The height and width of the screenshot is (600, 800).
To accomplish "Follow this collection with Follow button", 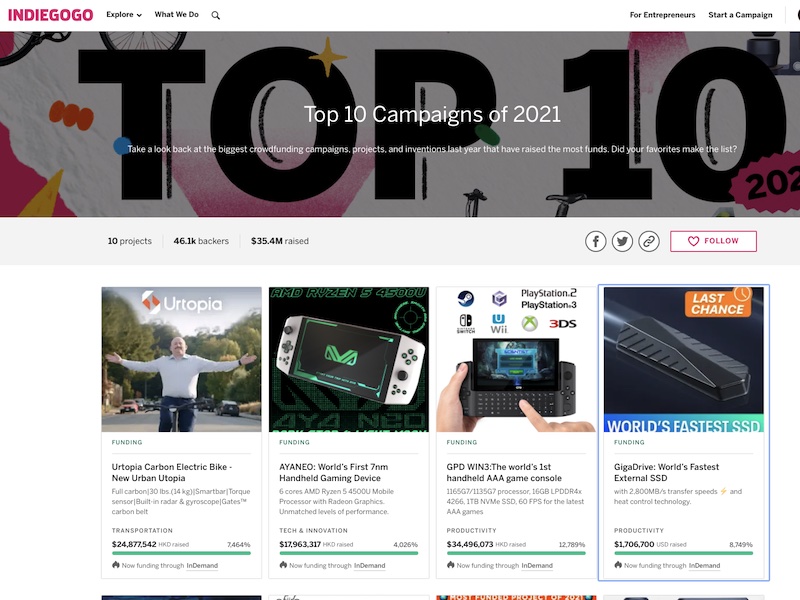I will coord(713,241).
